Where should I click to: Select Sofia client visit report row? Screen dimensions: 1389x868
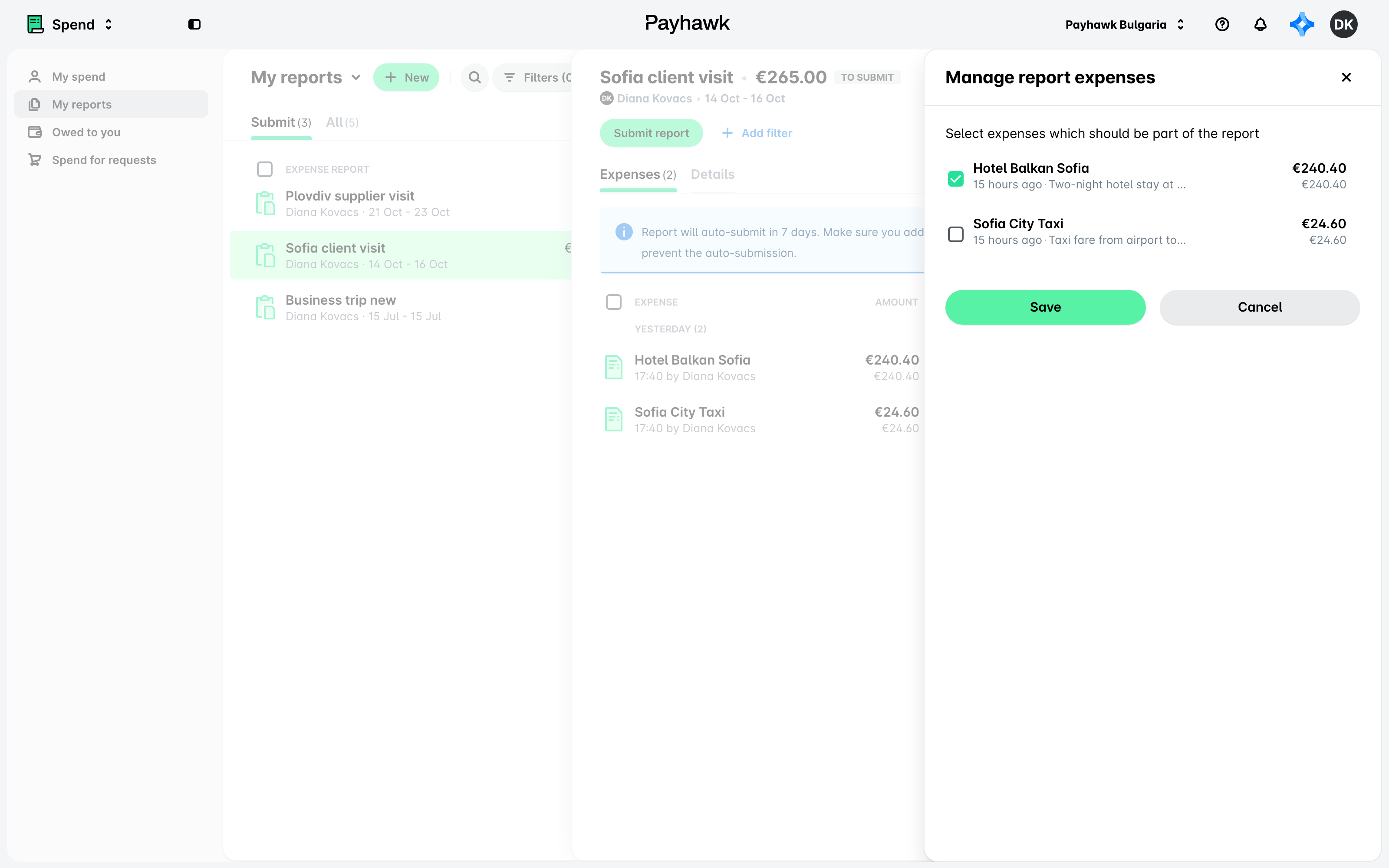401,256
